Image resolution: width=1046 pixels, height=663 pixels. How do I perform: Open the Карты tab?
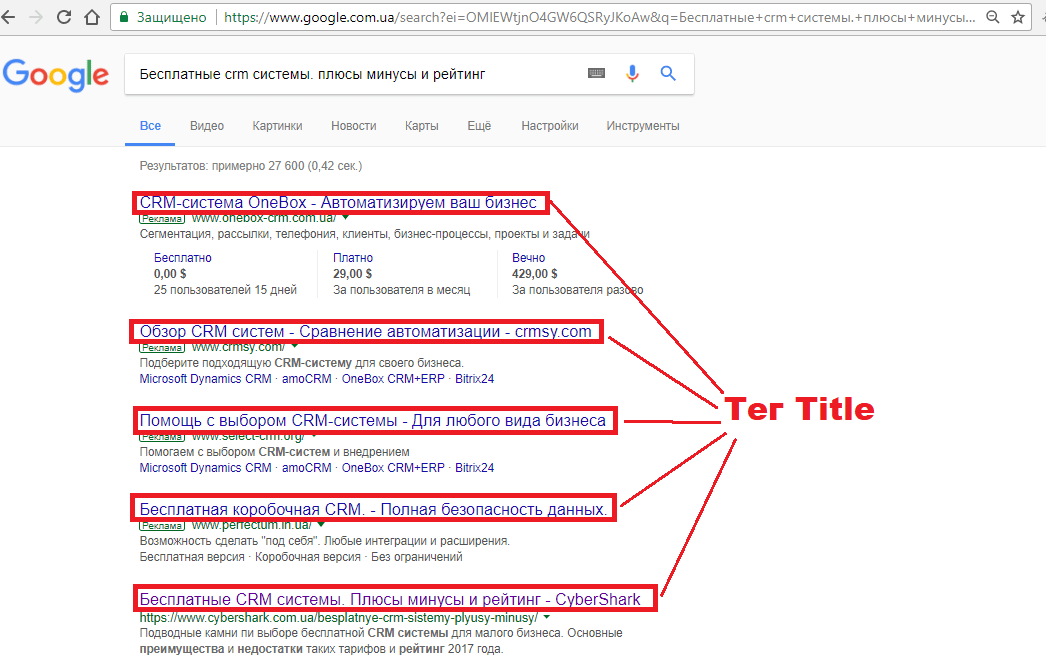[422, 125]
